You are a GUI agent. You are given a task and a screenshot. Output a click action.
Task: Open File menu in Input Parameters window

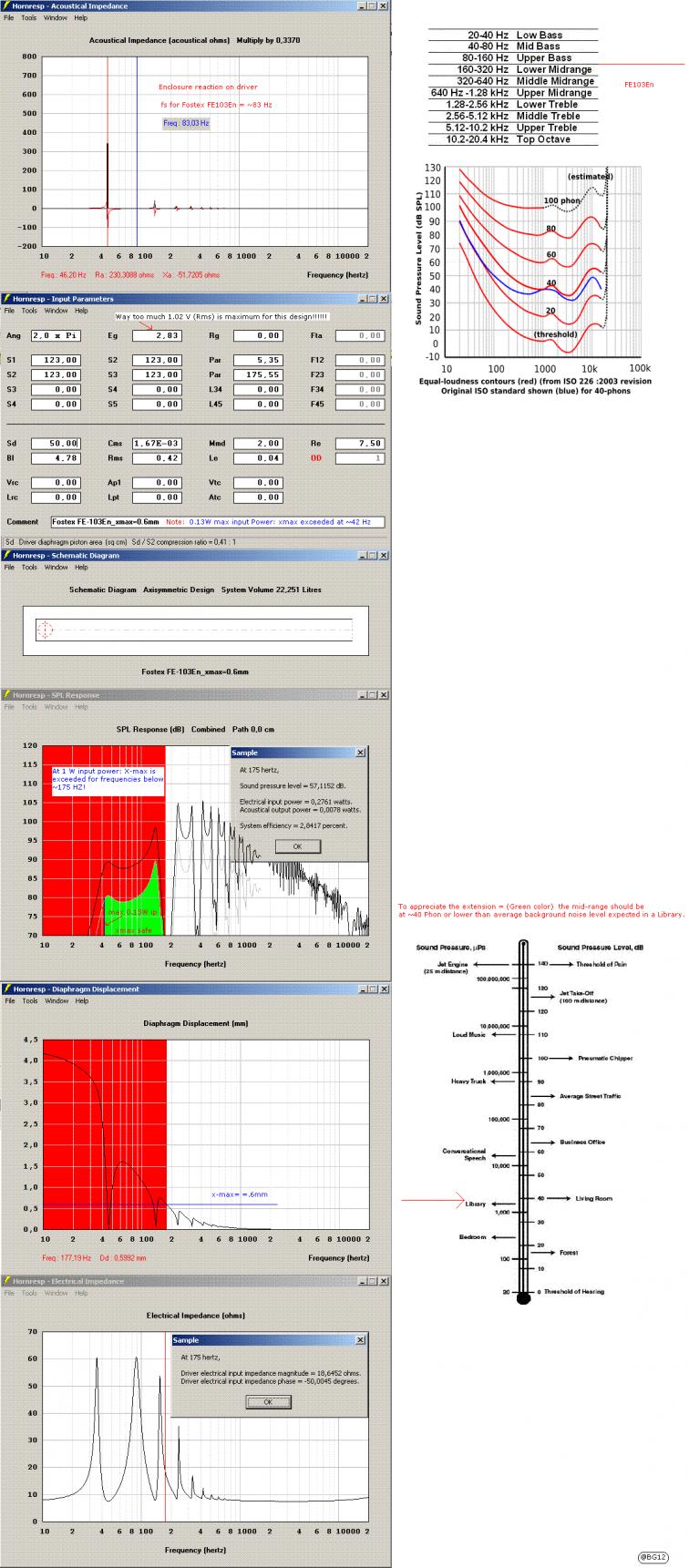(x=9, y=311)
